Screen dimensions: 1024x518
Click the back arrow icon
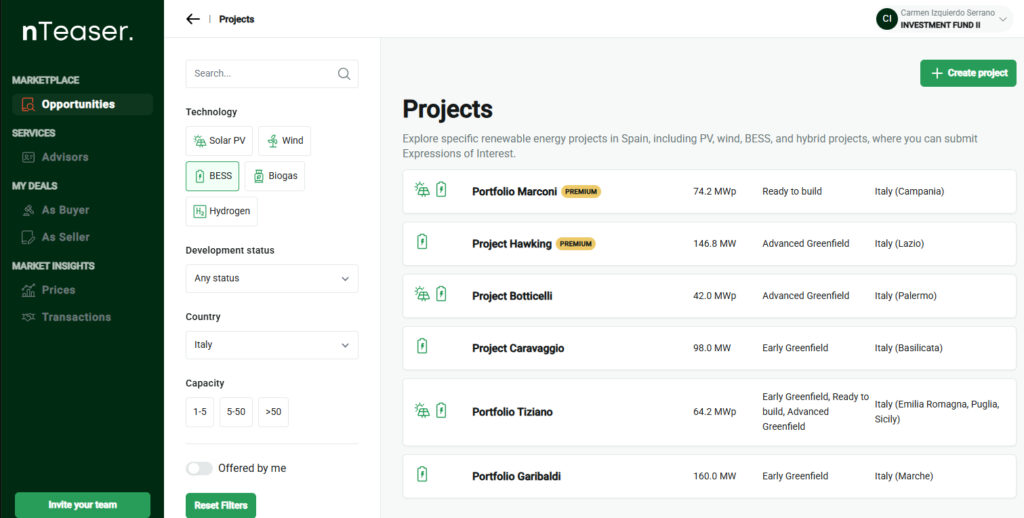pyautogui.click(x=193, y=19)
